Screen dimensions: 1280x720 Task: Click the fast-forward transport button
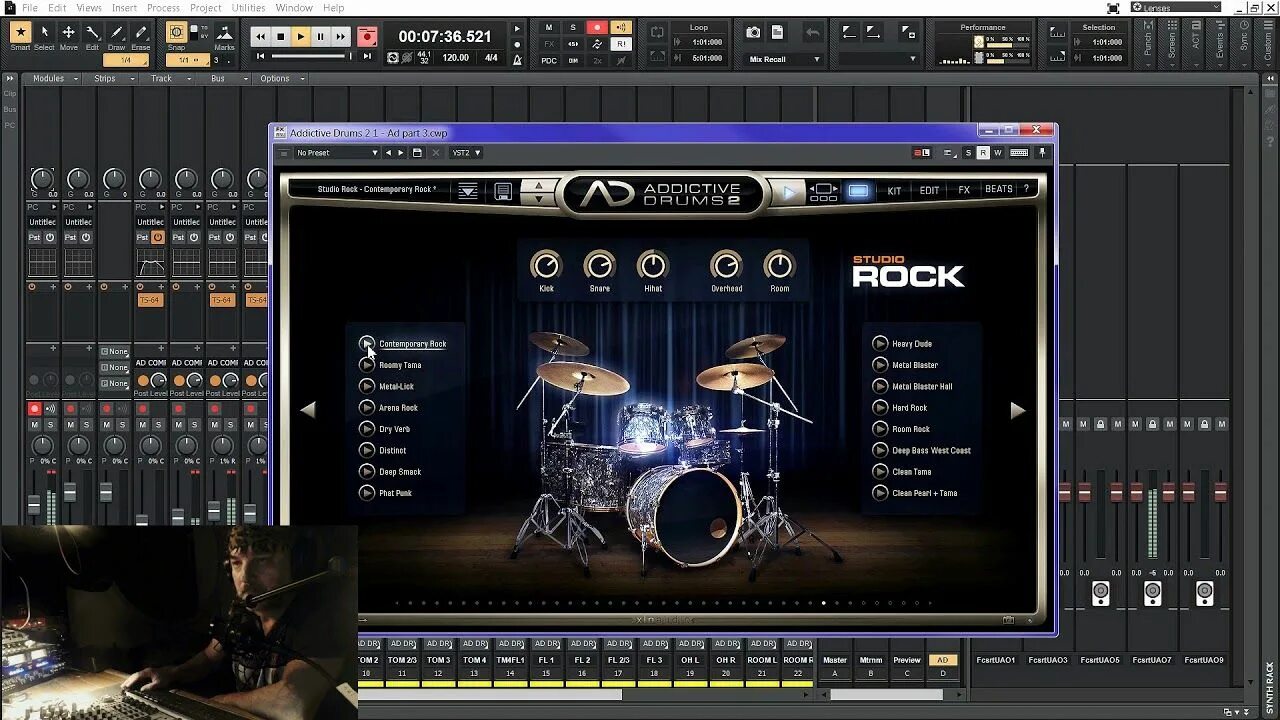pyautogui.click(x=341, y=36)
